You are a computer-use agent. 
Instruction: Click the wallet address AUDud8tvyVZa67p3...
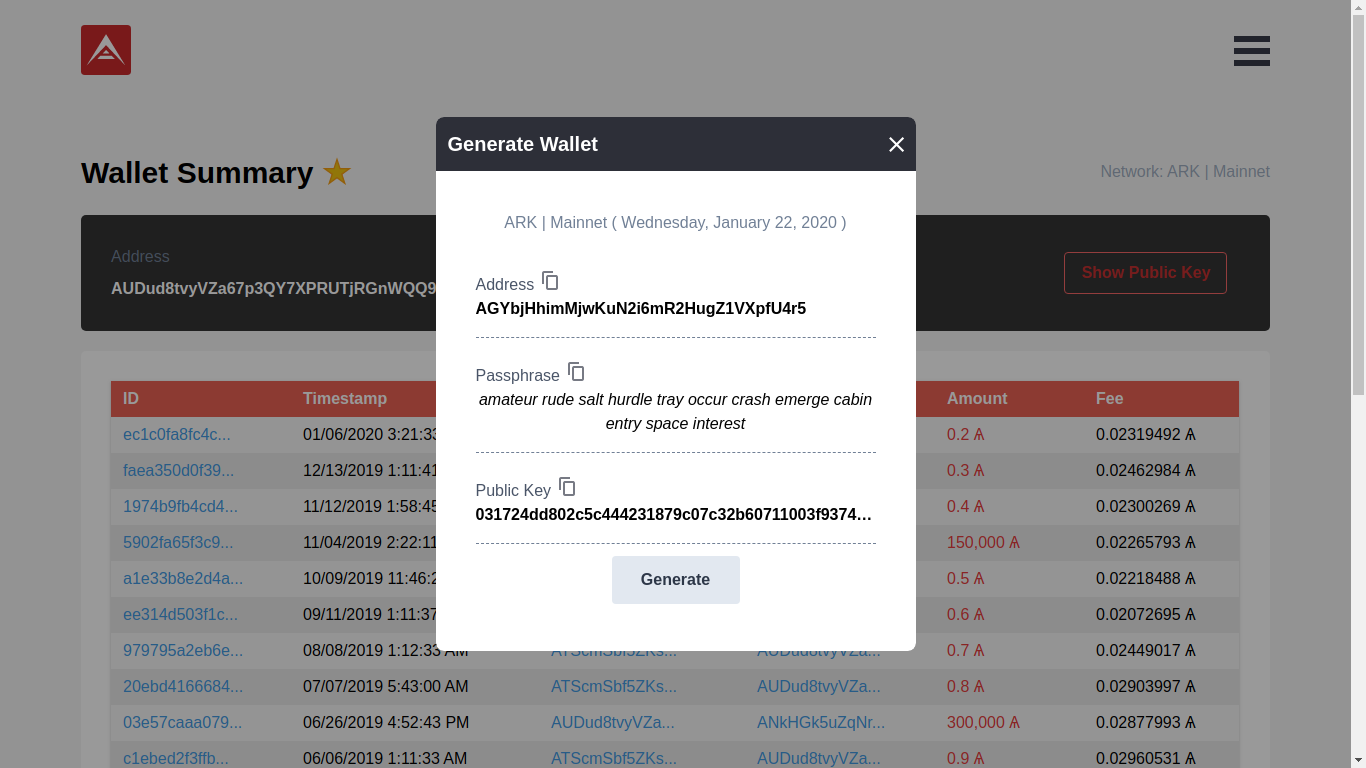(273, 289)
